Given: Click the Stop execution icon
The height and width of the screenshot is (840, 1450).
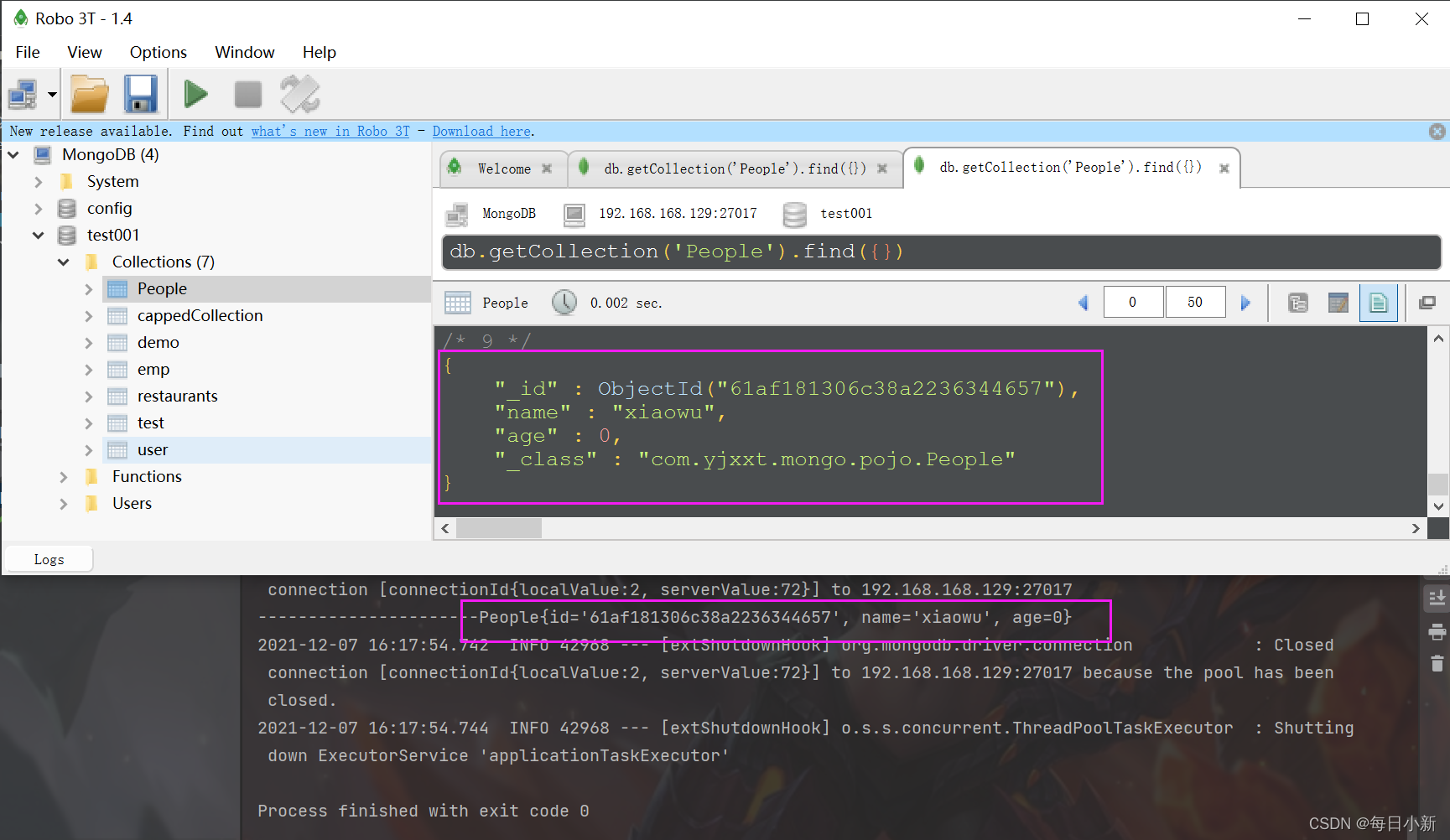Looking at the screenshot, I should (x=247, y=94).
